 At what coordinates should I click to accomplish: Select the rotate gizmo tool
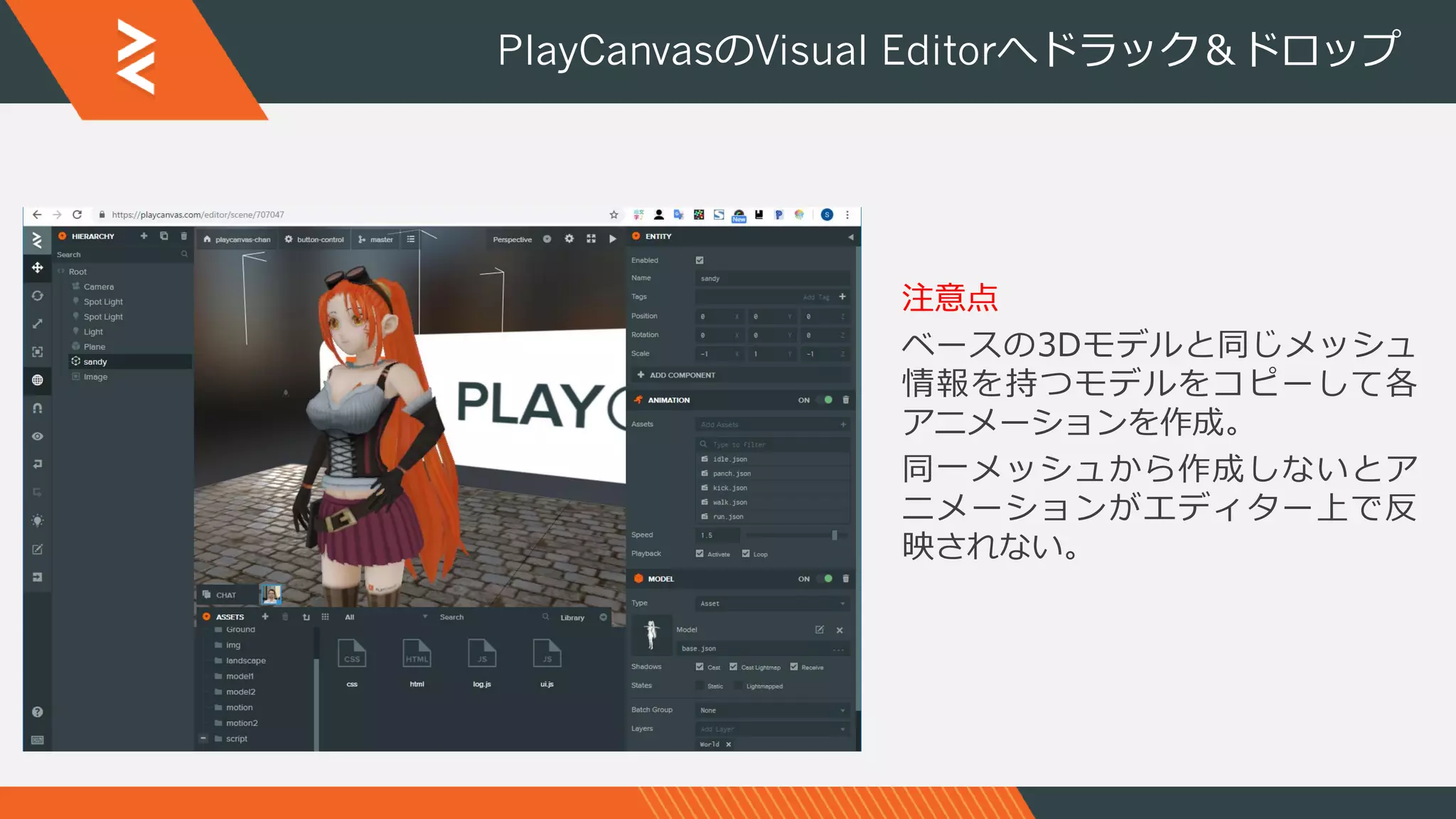click(x=38, y=296)
